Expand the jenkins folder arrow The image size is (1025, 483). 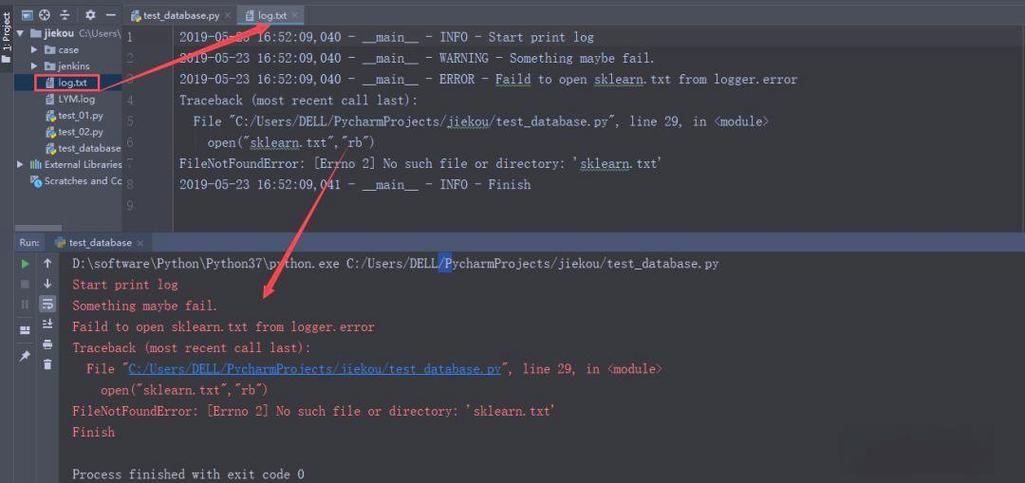(x=34, y=66)
